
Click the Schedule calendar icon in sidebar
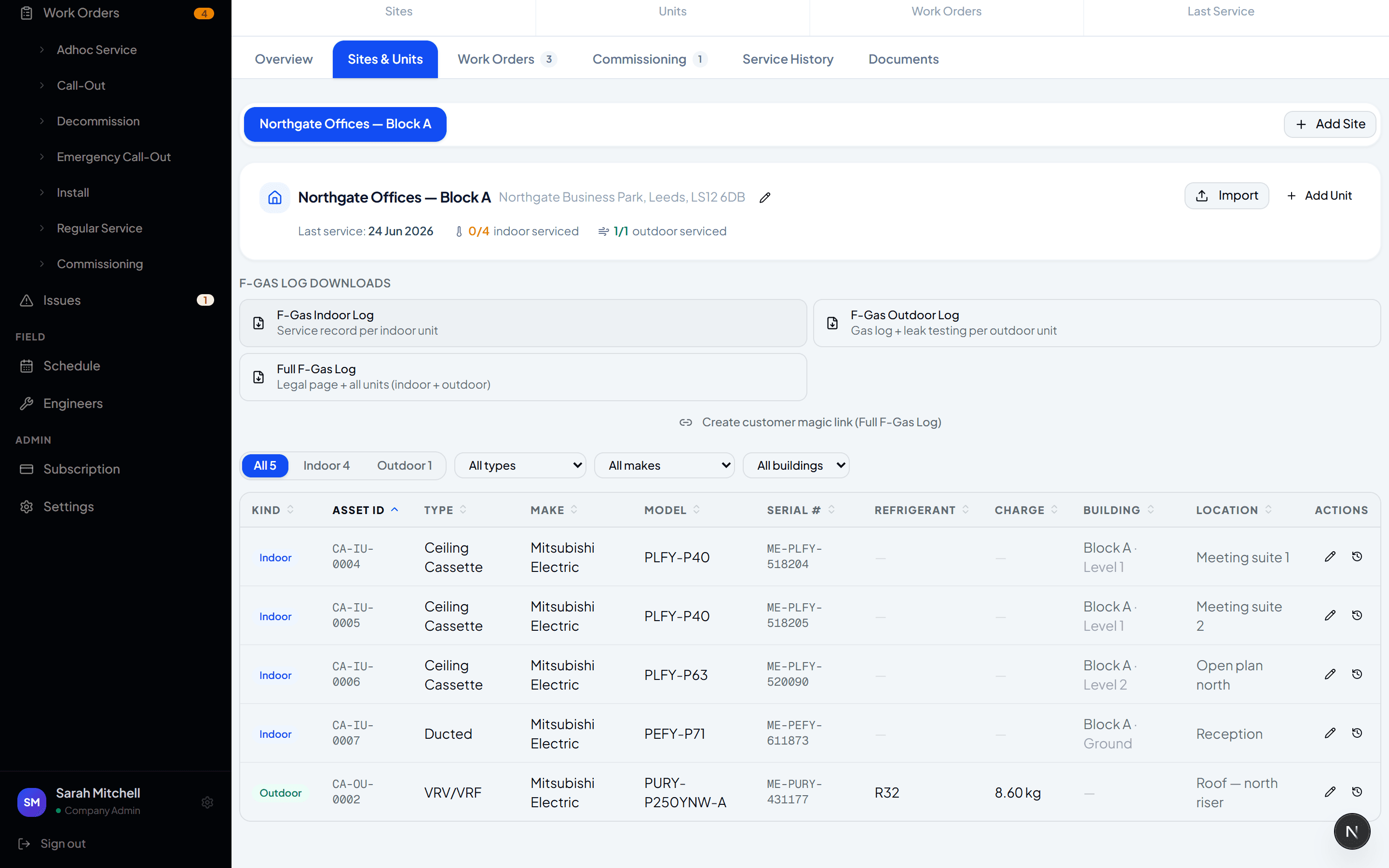click(27, 366)
